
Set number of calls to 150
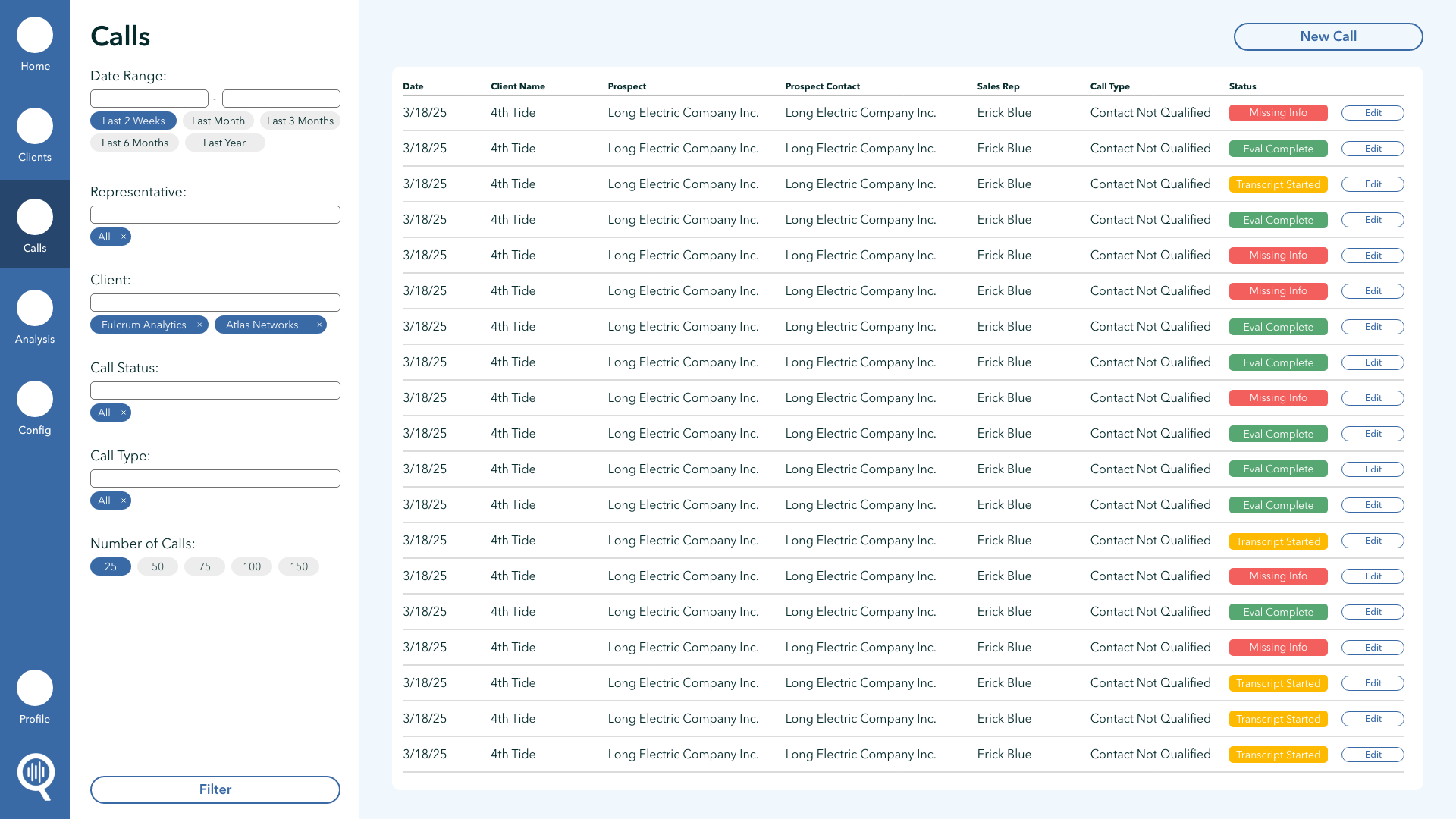[299, 566]
